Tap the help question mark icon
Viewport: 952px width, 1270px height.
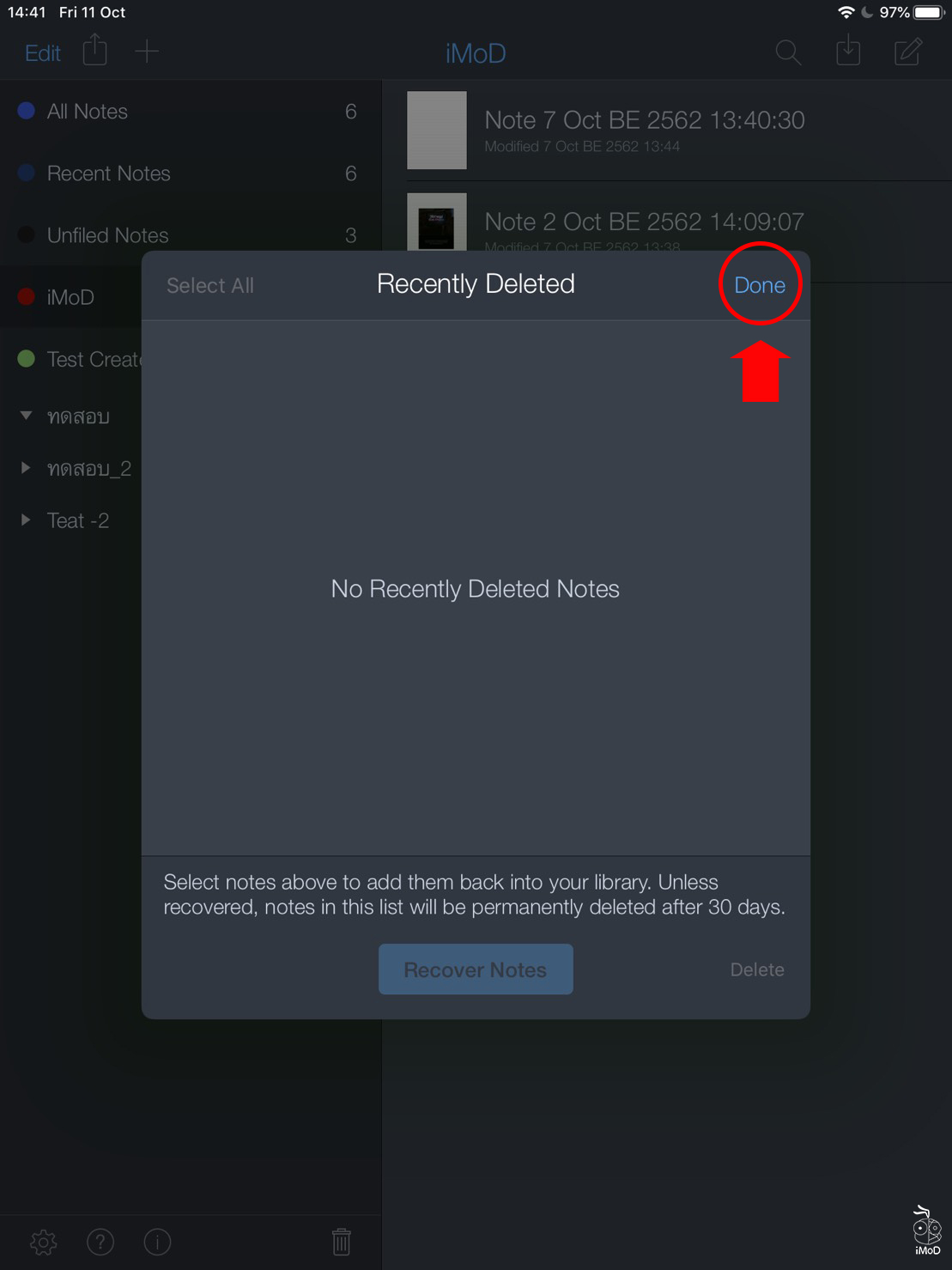[100, 1242]
